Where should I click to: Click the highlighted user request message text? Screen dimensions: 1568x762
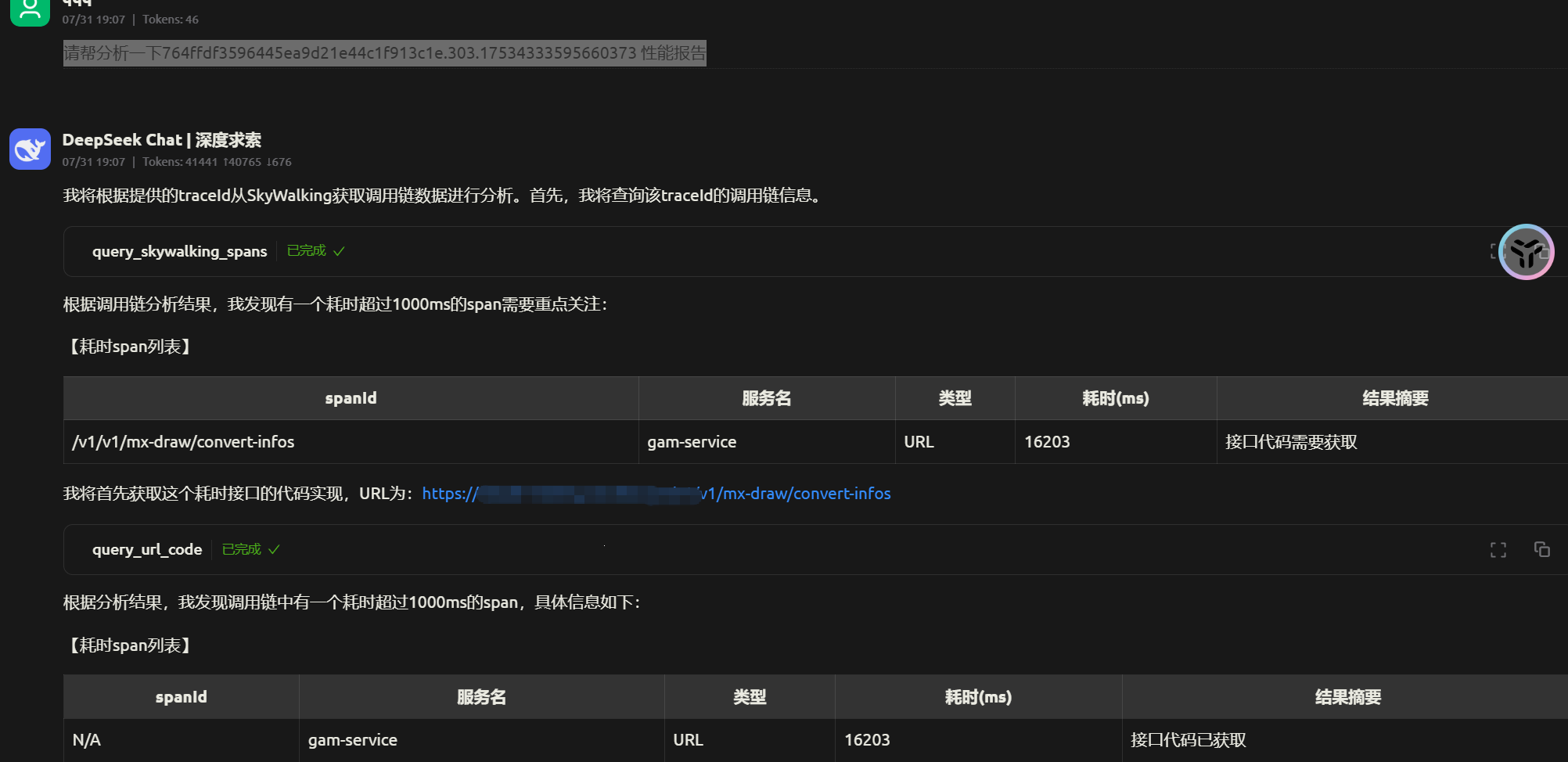384,53
